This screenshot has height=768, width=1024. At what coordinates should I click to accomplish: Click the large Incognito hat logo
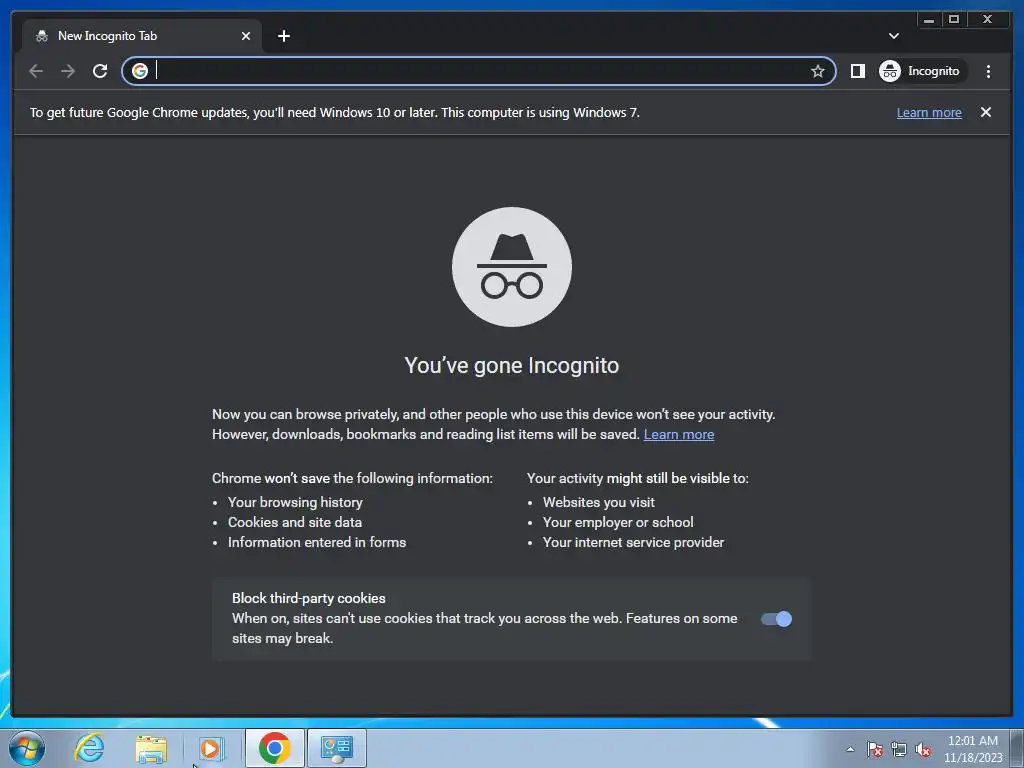tap(511, 267)
